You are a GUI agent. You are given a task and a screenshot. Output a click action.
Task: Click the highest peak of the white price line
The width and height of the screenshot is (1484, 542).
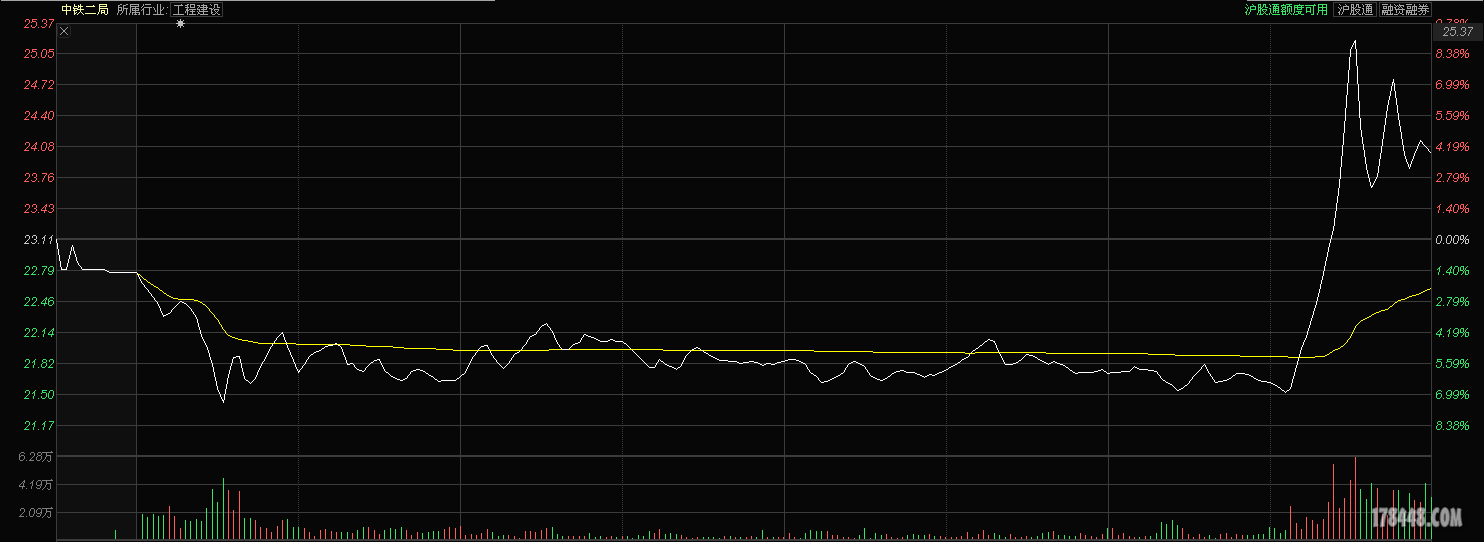coord(1355,41)
